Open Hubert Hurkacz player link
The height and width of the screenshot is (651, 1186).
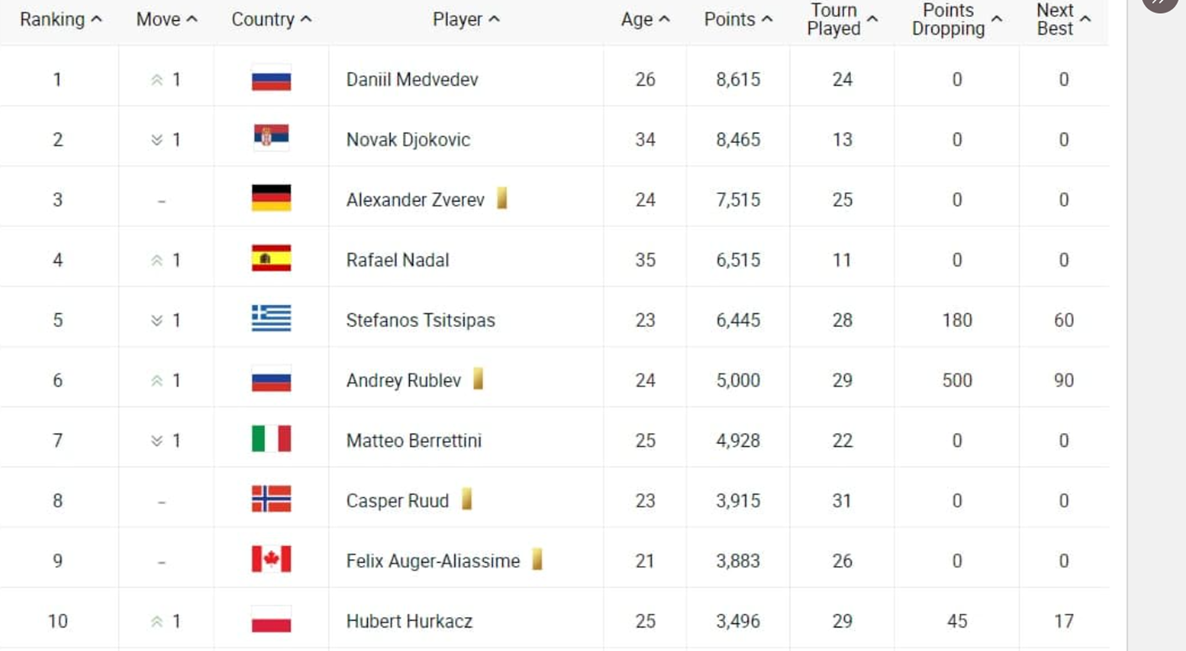click(409, 621)
